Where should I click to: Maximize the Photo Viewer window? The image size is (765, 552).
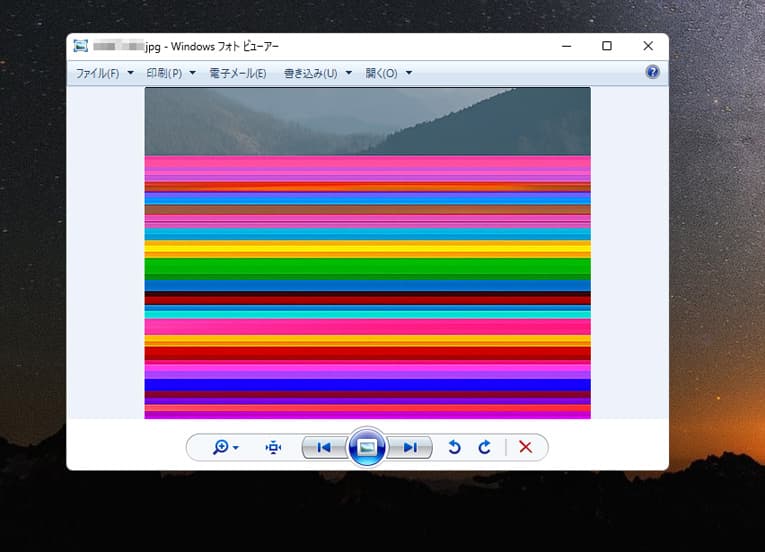point(607,46)
